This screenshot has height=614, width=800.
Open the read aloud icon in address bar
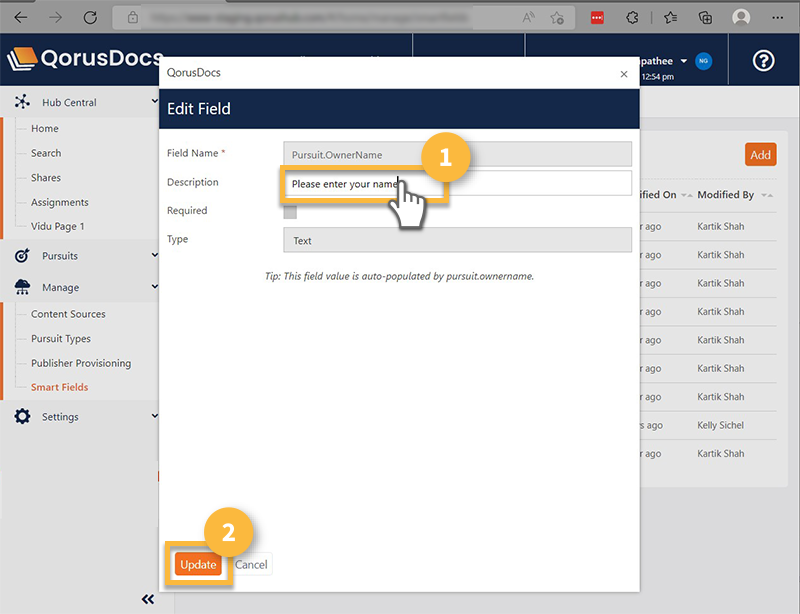click(529, 18)
